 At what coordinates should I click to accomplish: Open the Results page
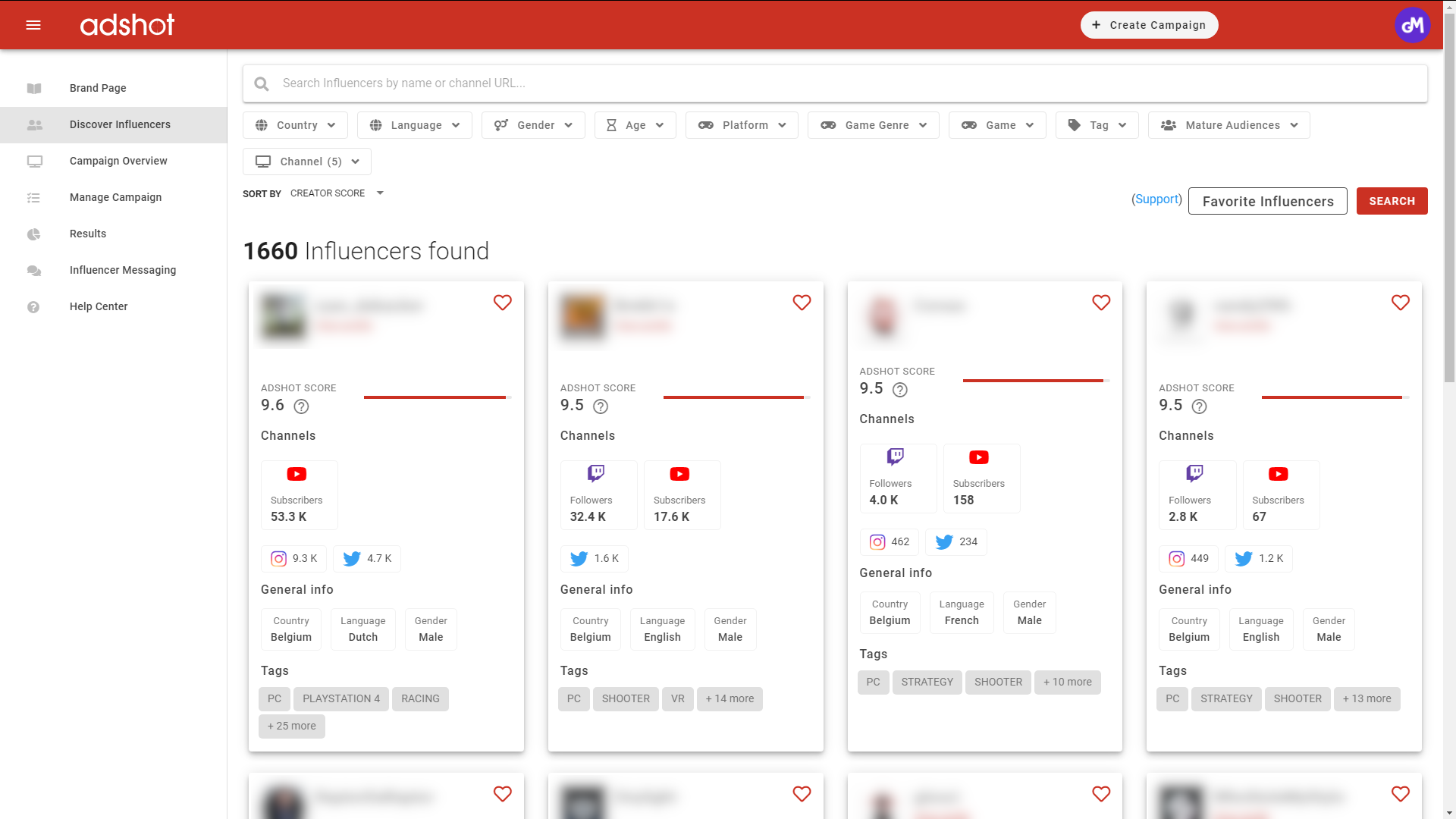click(x=114, y=234)
